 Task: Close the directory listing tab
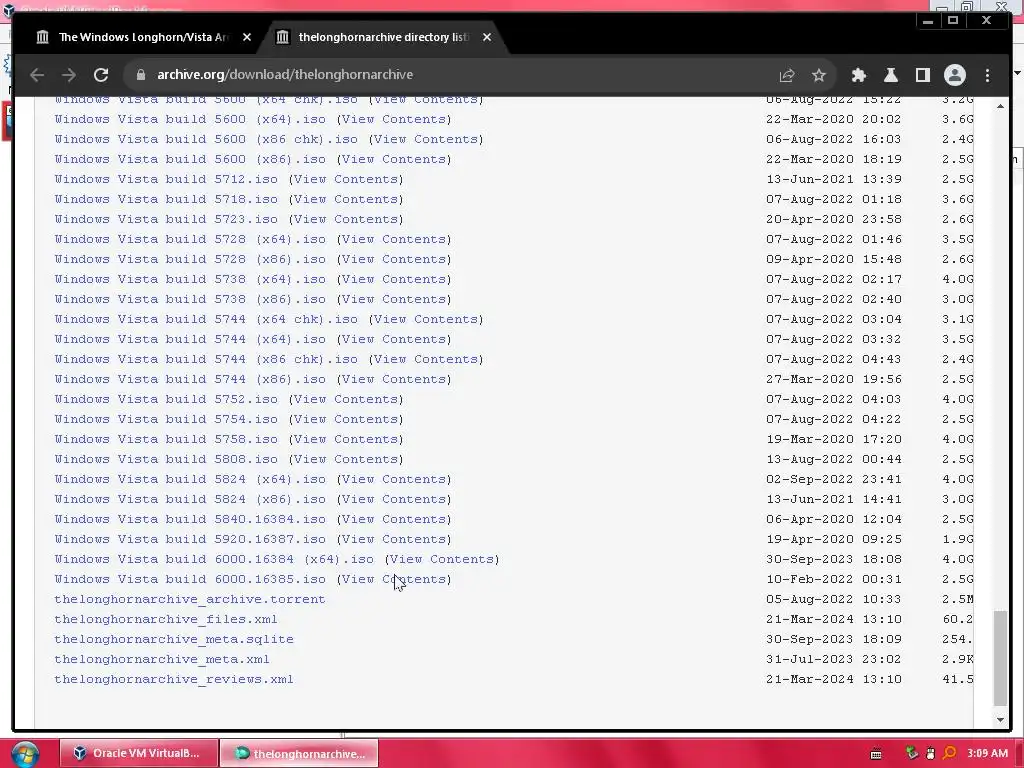(x=487, y=37)
